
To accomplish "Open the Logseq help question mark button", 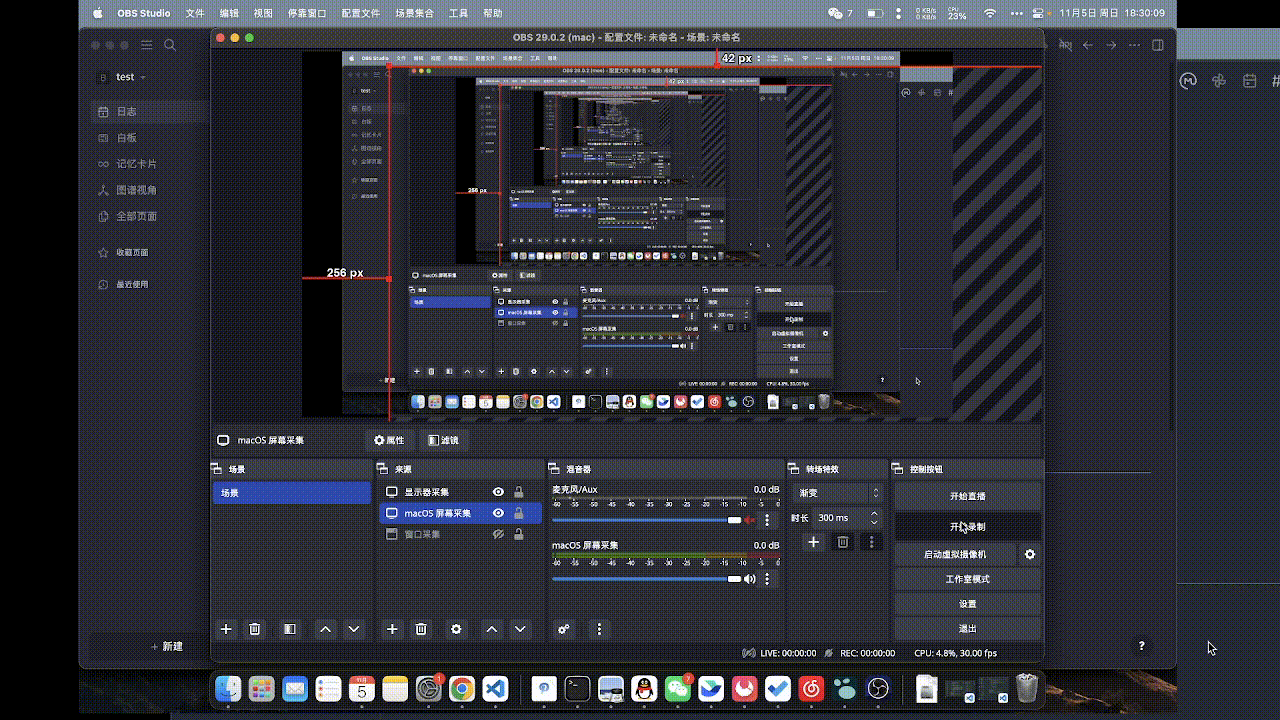I will [1142, 646].
